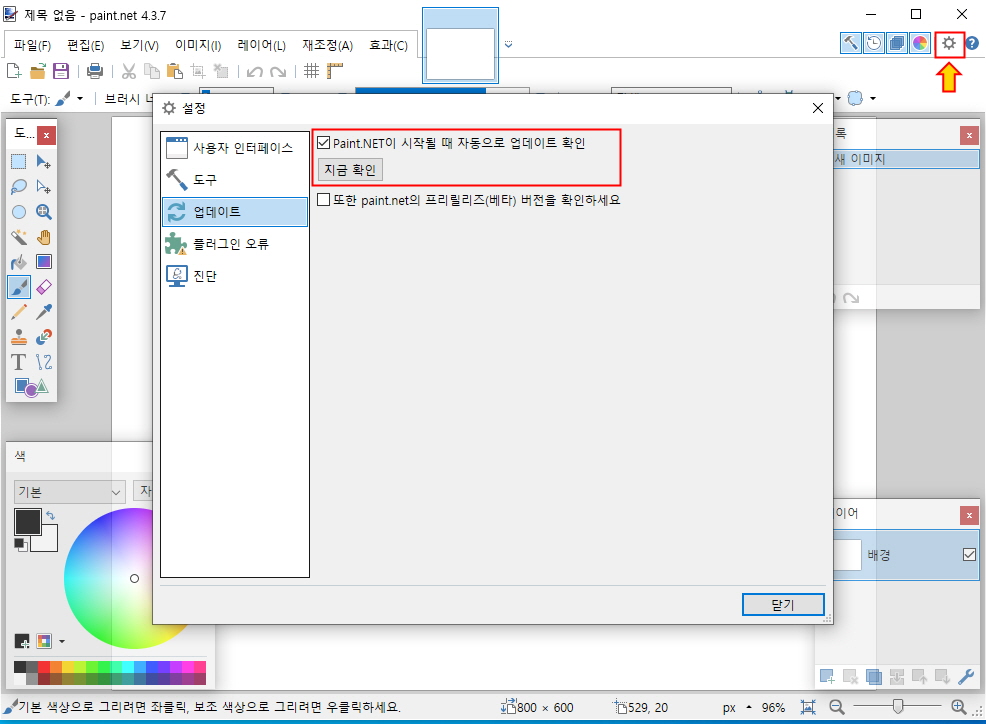The image size is (986, 724).
Task: Swap primary and secondary colors arrow
Action: (x=51, y=515)
